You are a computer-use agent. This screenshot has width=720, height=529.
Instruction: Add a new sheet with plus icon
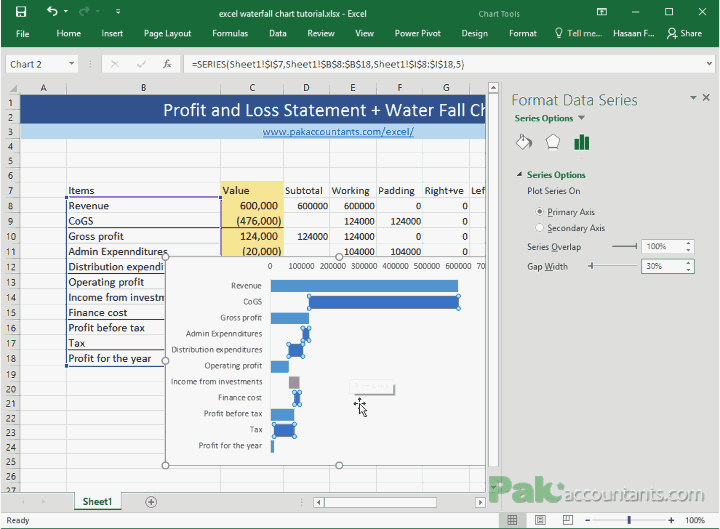pos(151,502)
